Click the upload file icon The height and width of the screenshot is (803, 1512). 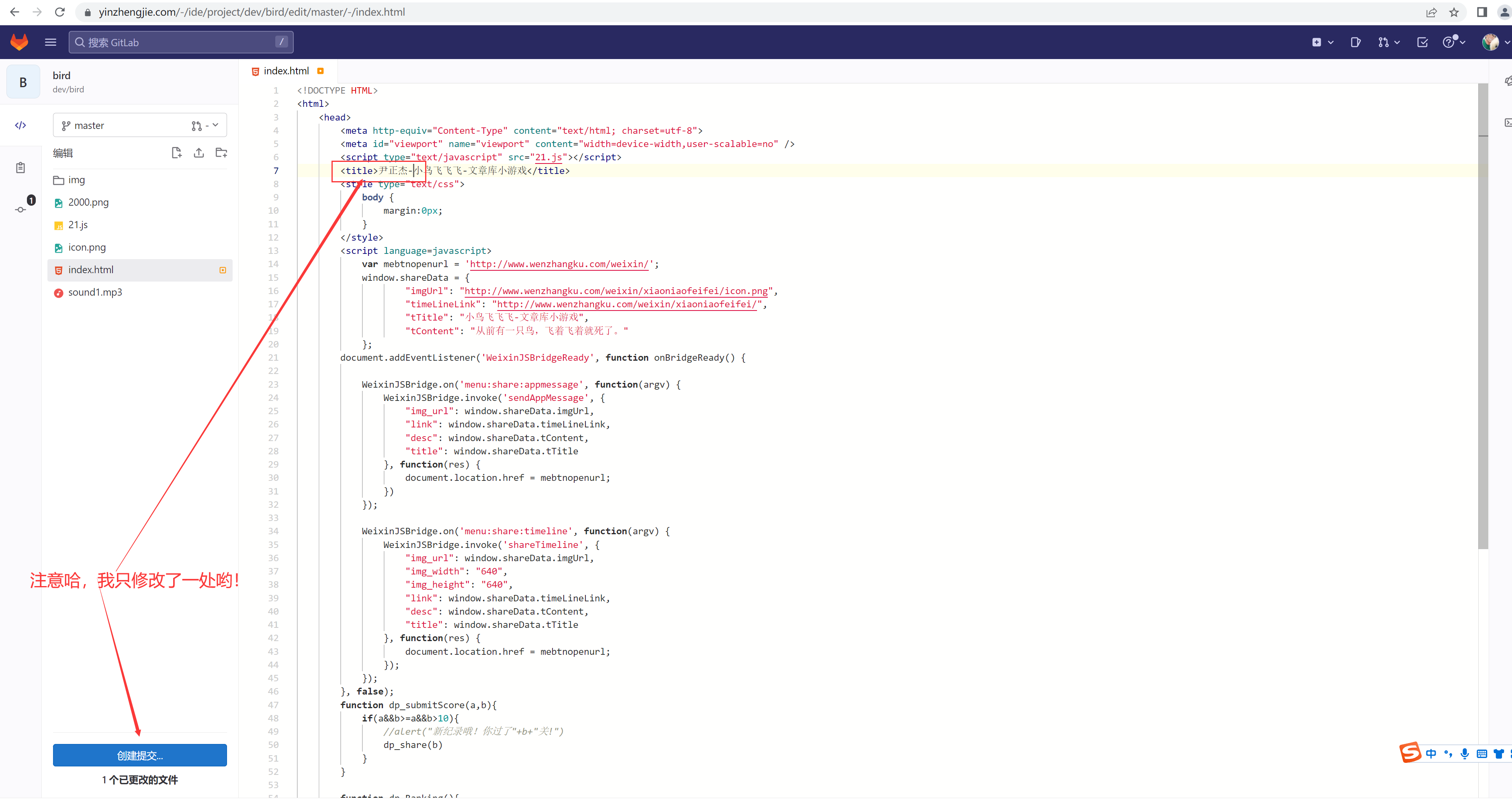(199, 153)
